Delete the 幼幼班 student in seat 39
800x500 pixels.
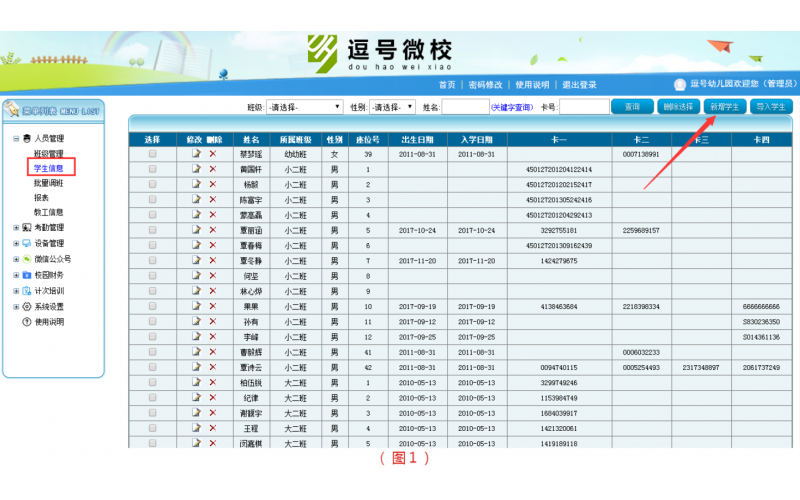click(213, 154)
